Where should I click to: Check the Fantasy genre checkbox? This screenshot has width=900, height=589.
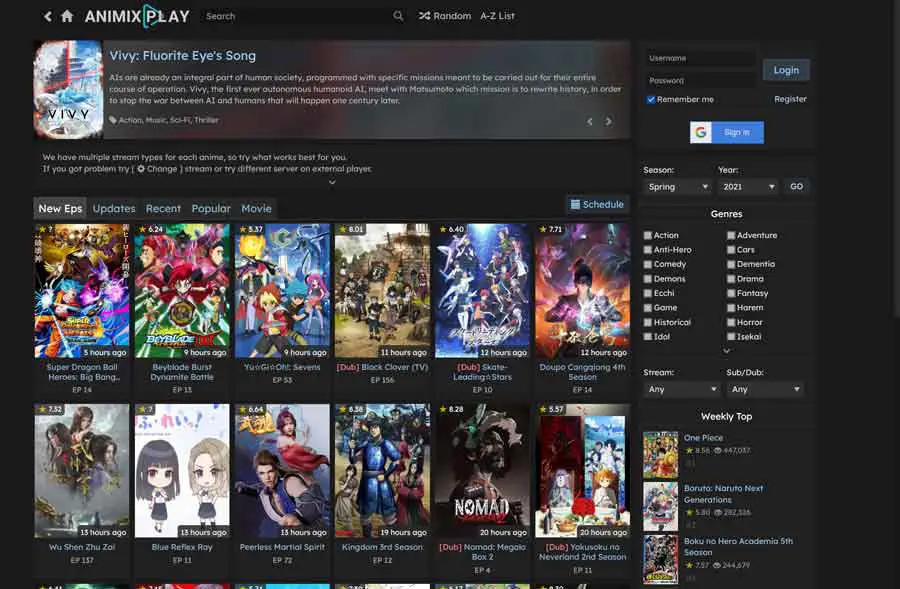731,293
